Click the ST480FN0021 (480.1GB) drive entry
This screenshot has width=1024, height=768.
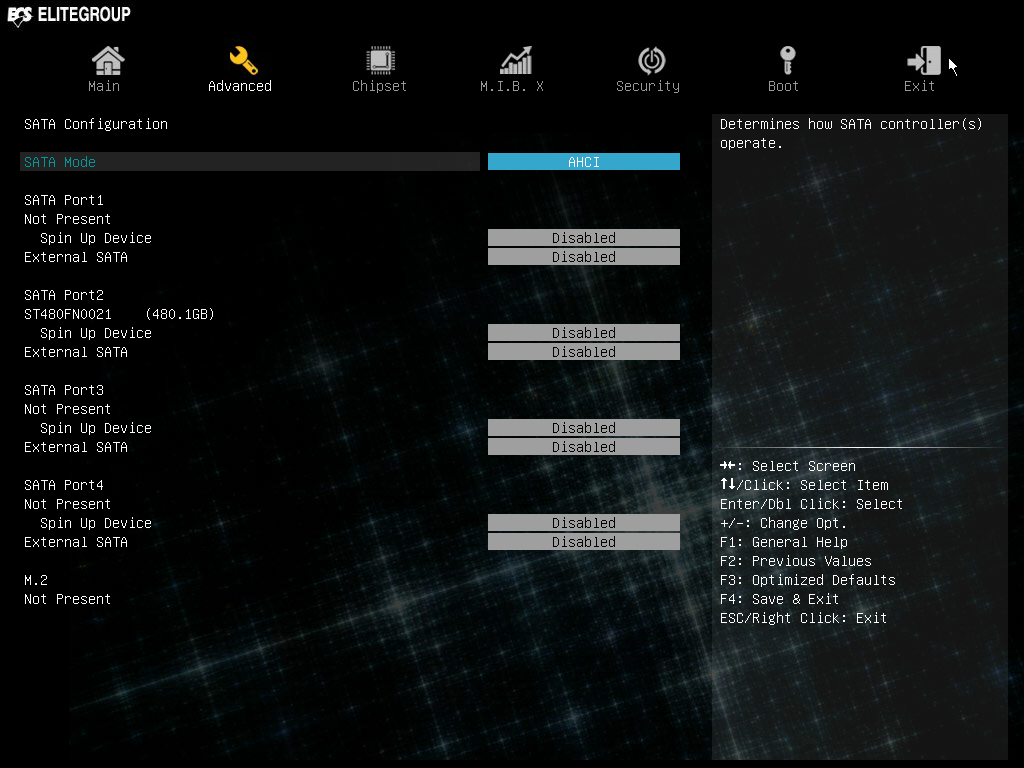click(120, 314)
